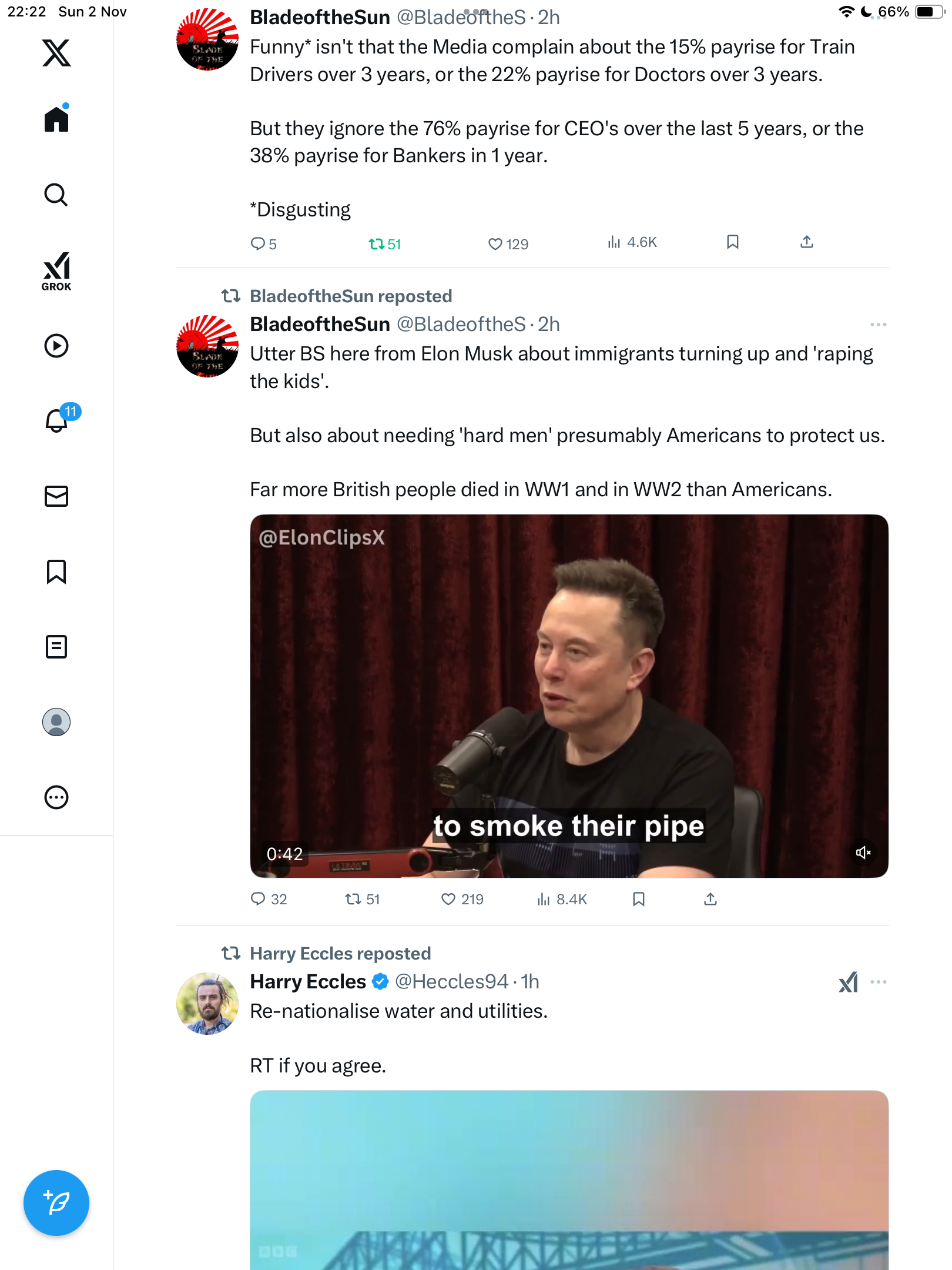
Task: Open Harry Eccles profile name link
Action: [308, 982]
